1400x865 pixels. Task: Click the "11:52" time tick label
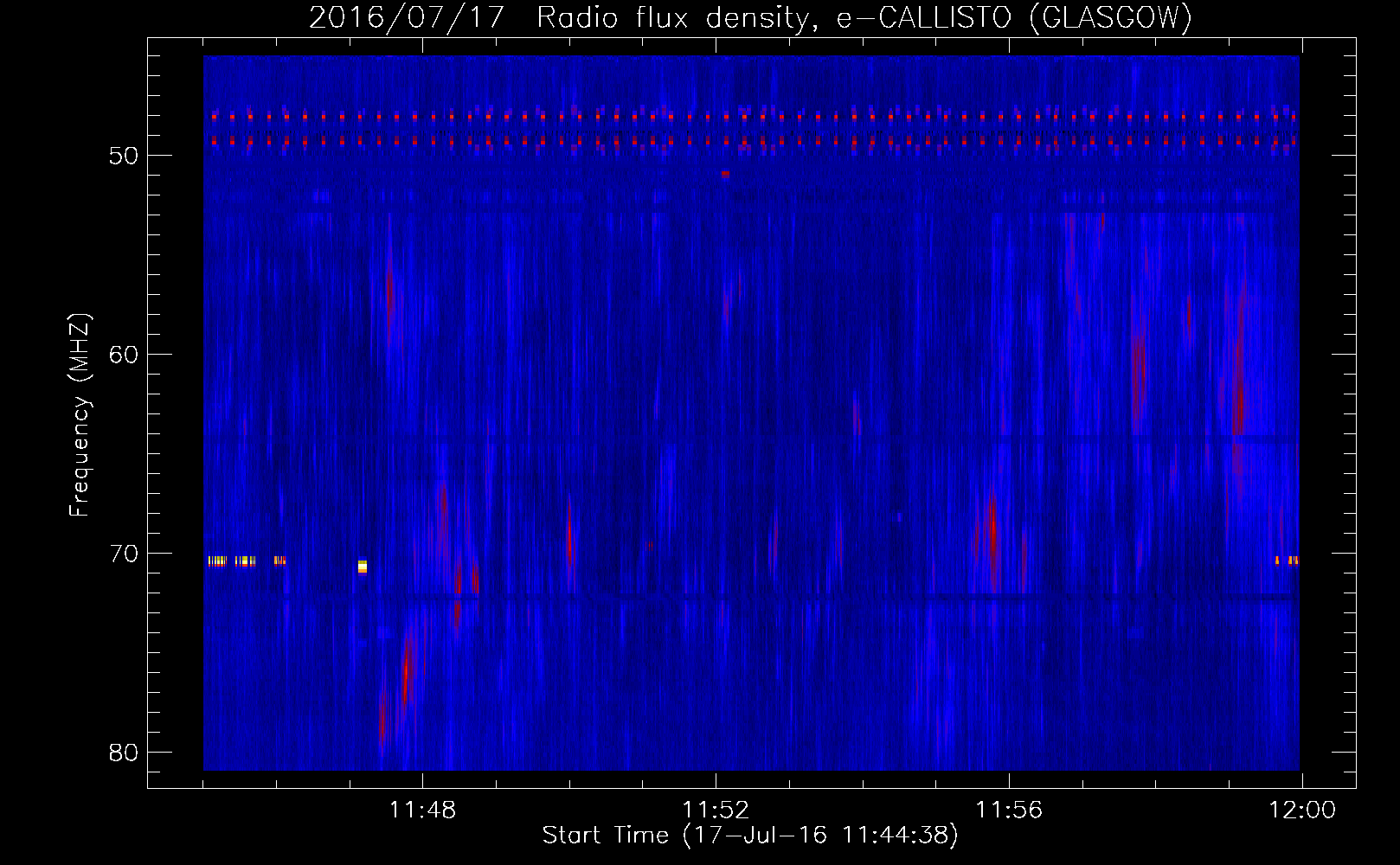coord(716,811)
